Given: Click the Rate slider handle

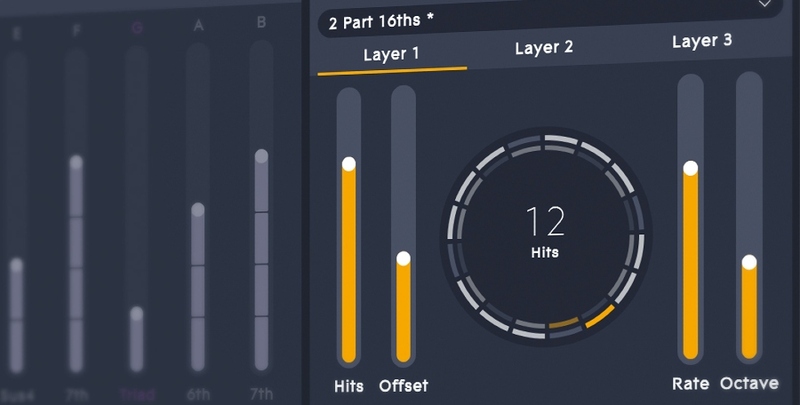Looking at the screenshot, I should pos(690,168).
